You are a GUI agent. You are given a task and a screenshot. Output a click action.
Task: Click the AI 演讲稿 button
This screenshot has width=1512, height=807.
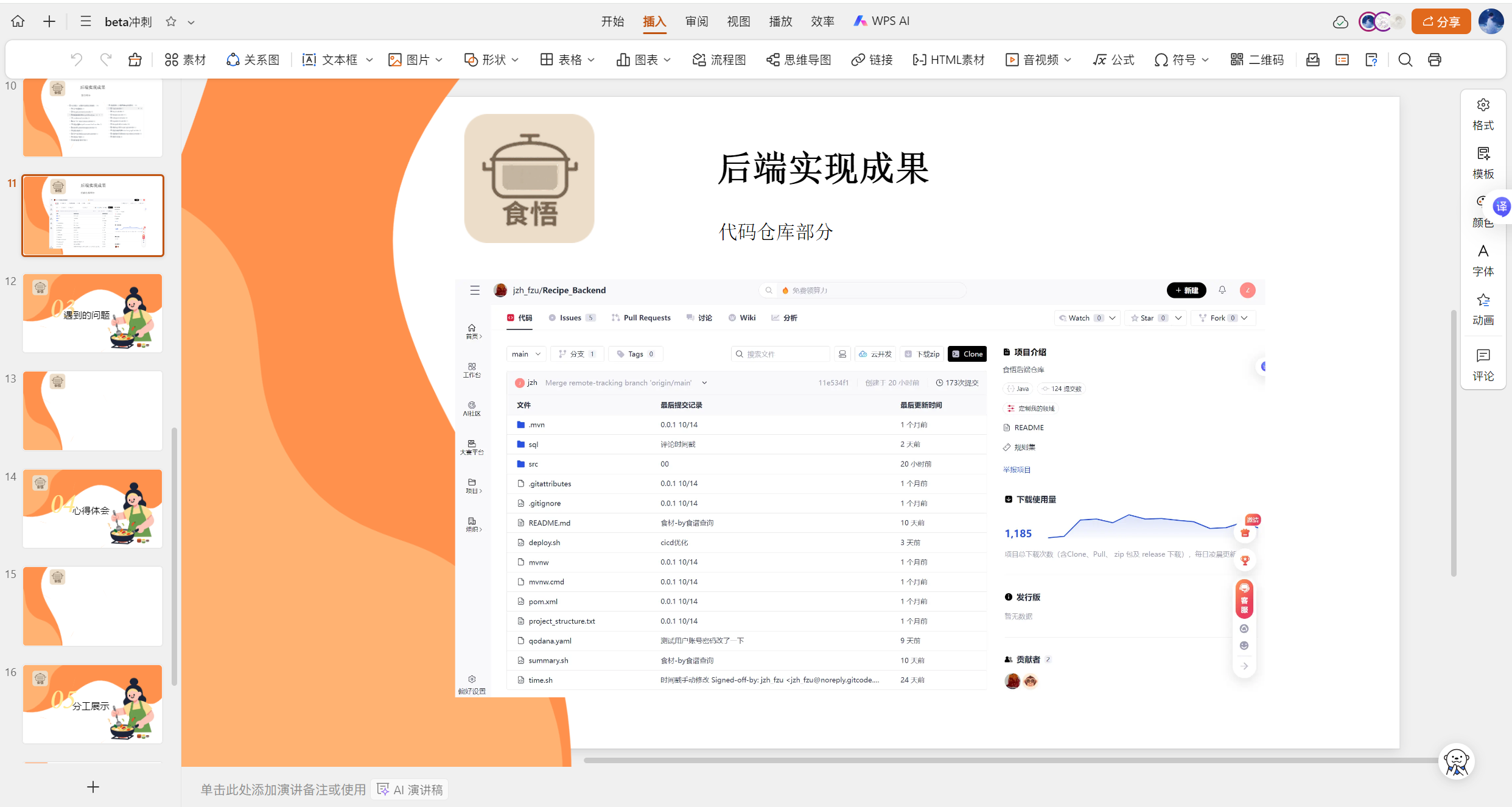[408, 788]
